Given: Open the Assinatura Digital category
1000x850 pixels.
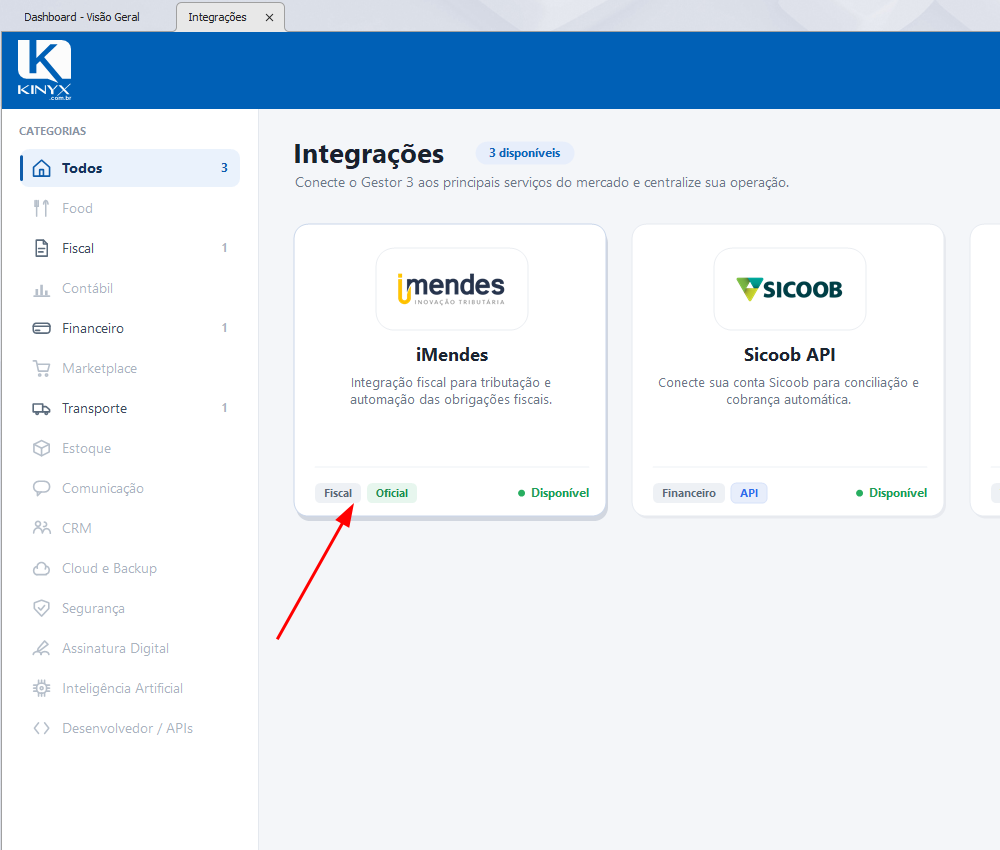Looking at the screenshot, I should (130, 648).
